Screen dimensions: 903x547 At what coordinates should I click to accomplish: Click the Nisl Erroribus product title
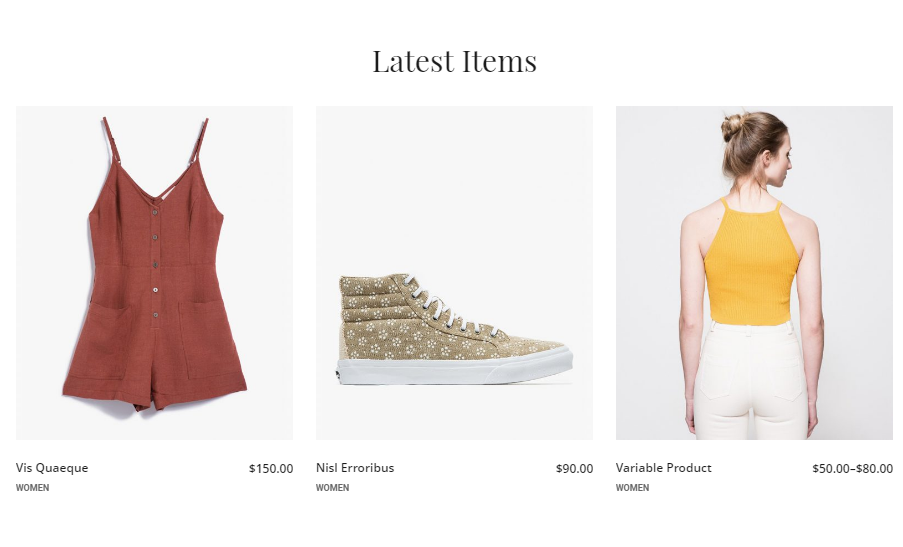tap(355, 468)
